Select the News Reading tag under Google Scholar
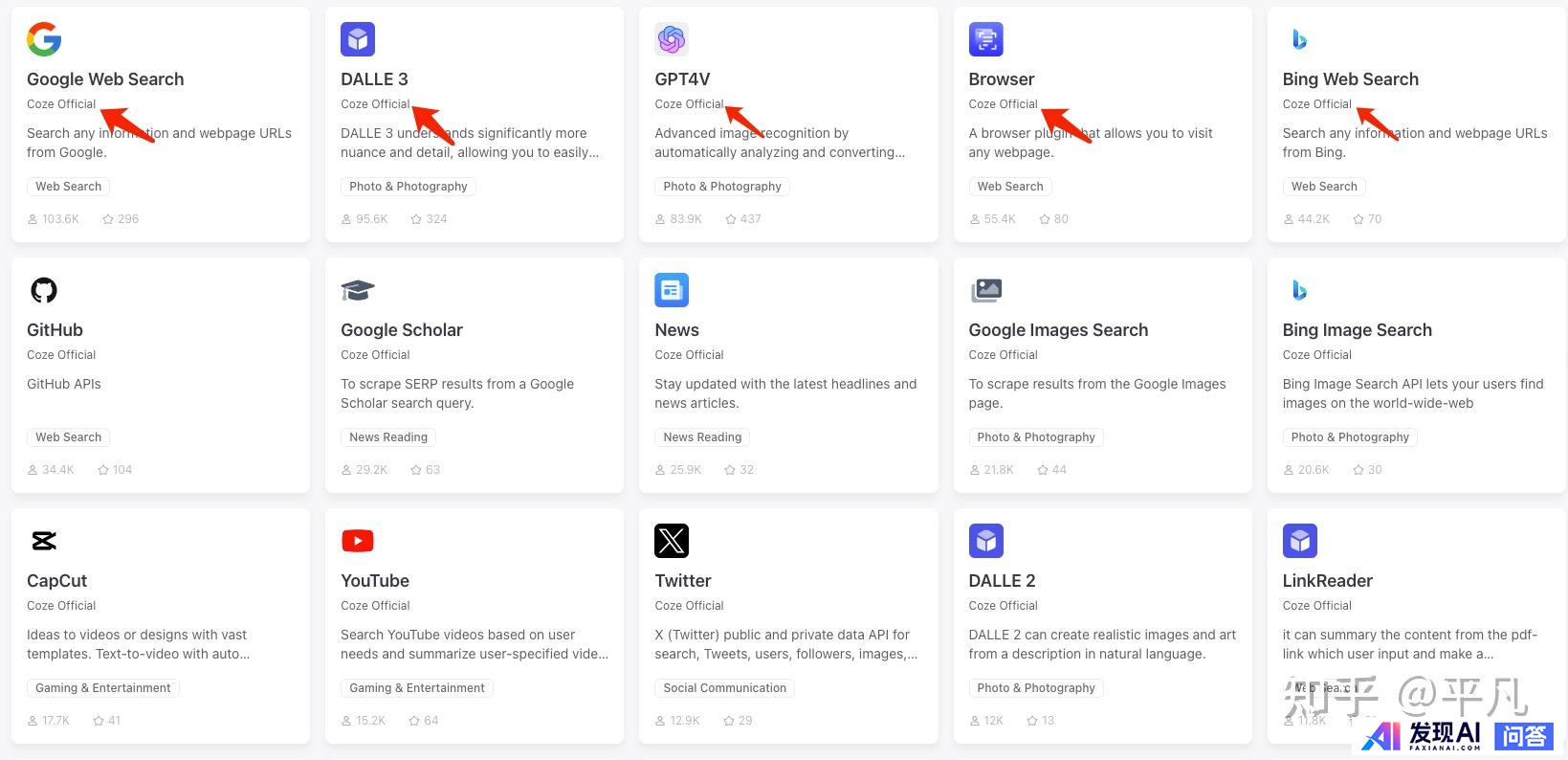 (388, 437)
